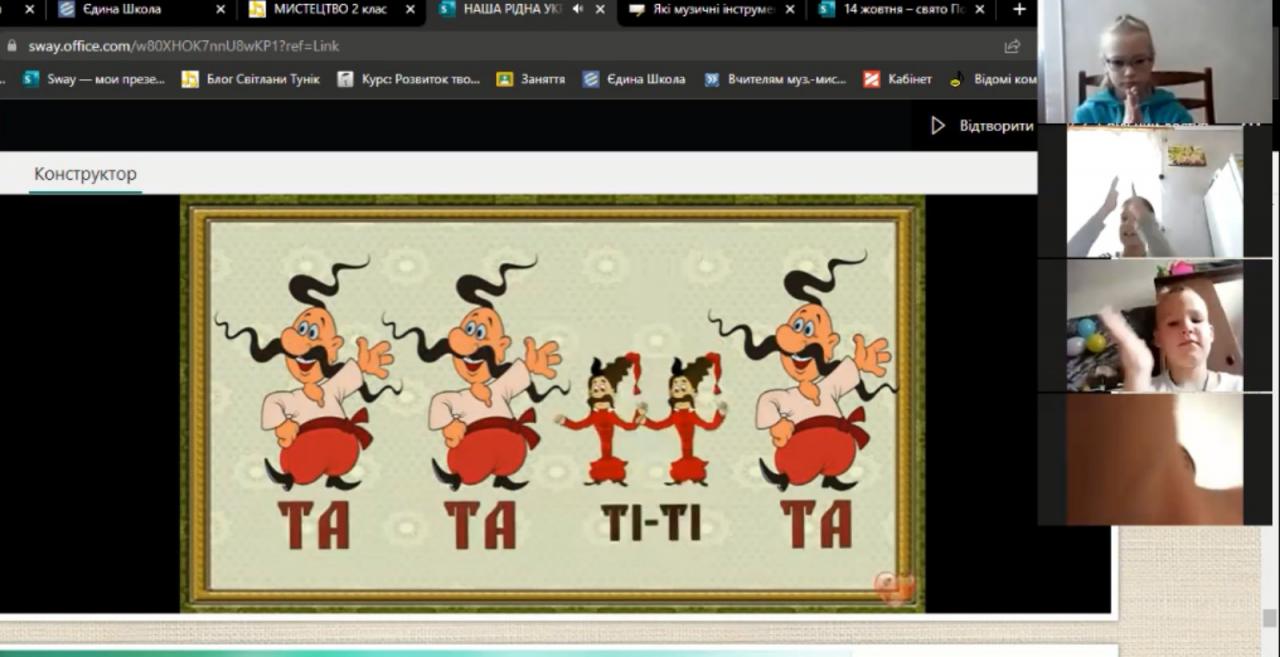
Task: Switch to Які музичні інструменти tab
Action: point(705,10)
